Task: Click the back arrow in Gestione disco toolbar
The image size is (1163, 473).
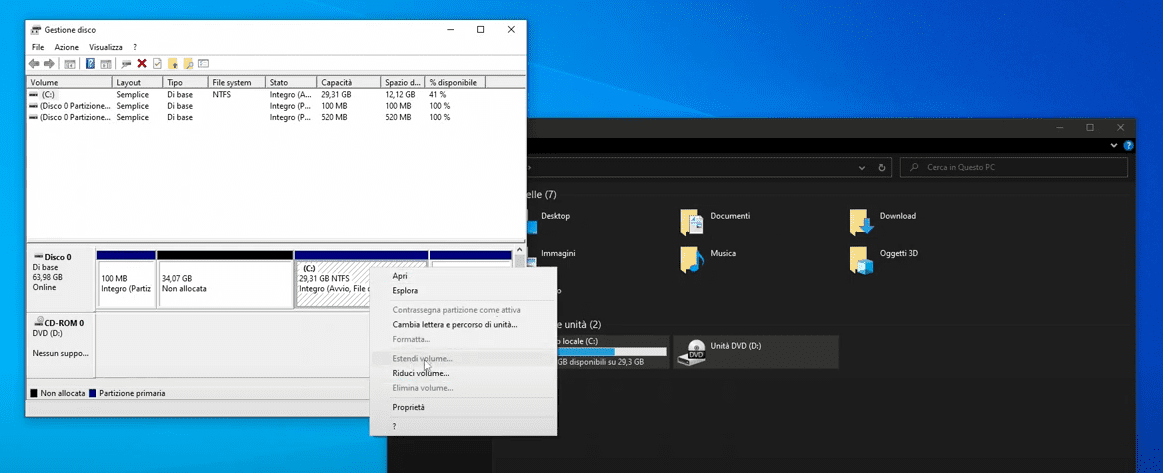Action: point(34,64)
